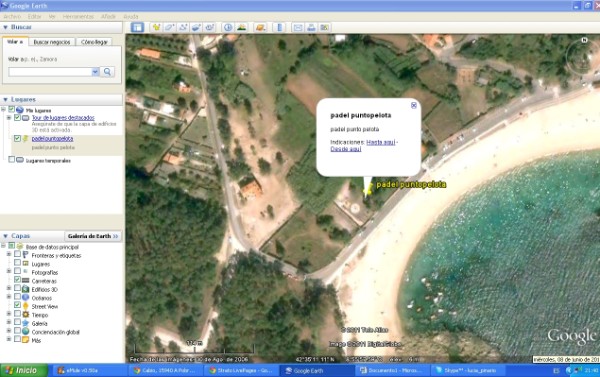Open the Galería de Earth button
This screenshot has height=377, width=600.
coord(93,236)
